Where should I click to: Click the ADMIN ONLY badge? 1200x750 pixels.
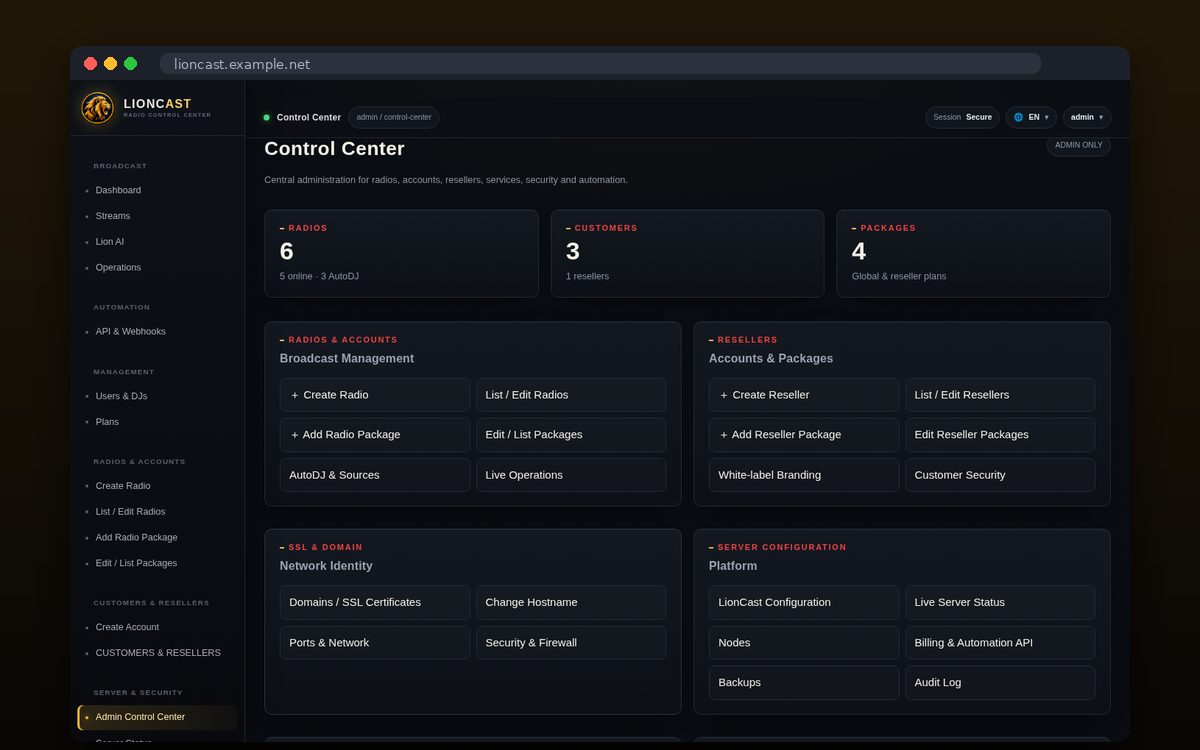(1079, 145)
